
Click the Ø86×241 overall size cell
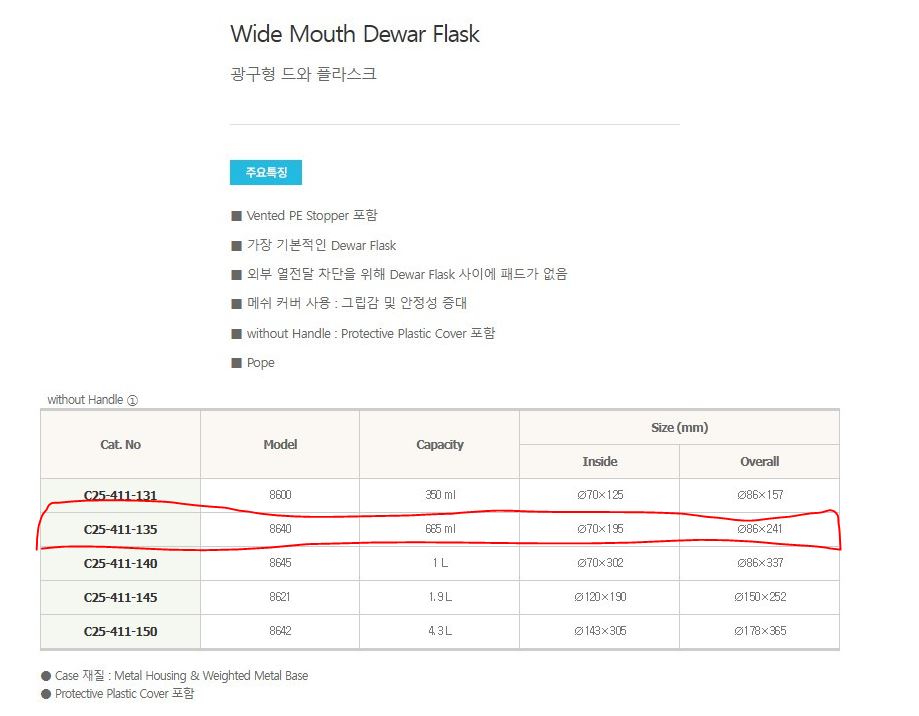point(759,529)
